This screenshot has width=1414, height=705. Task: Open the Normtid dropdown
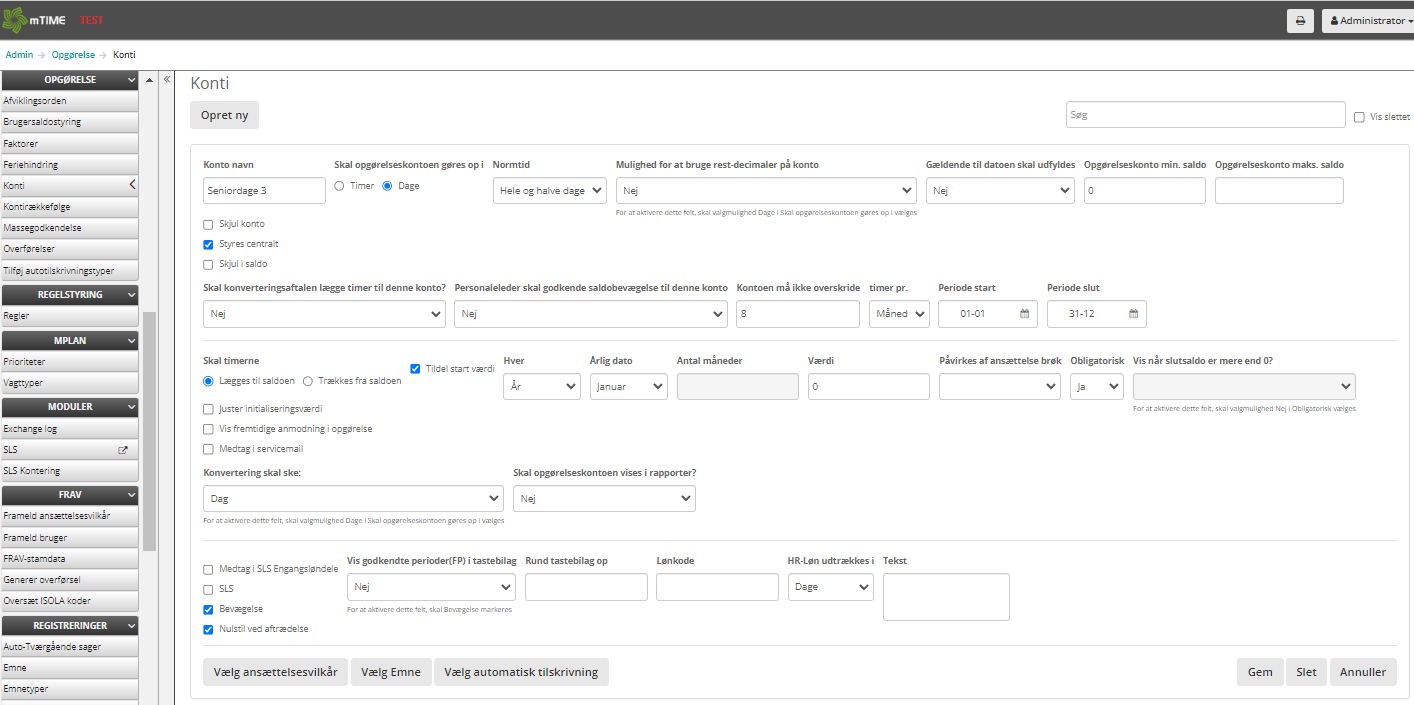click(550, 191)
